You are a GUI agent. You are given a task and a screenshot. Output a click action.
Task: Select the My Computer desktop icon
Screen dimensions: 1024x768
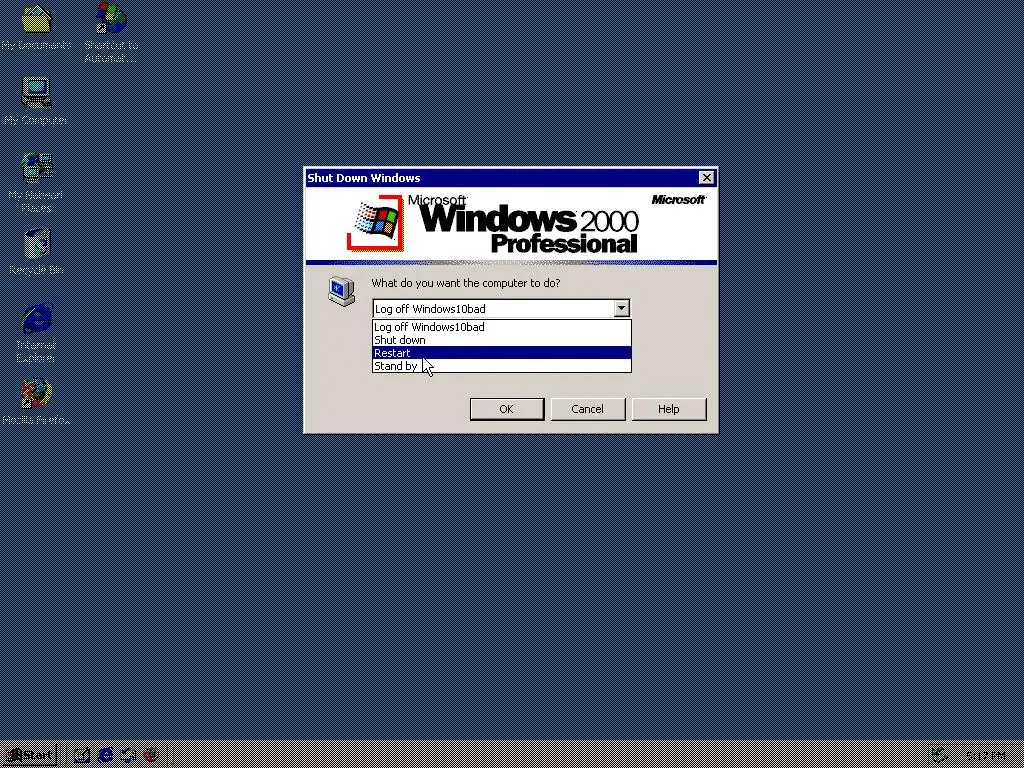(x=36, y=101)
